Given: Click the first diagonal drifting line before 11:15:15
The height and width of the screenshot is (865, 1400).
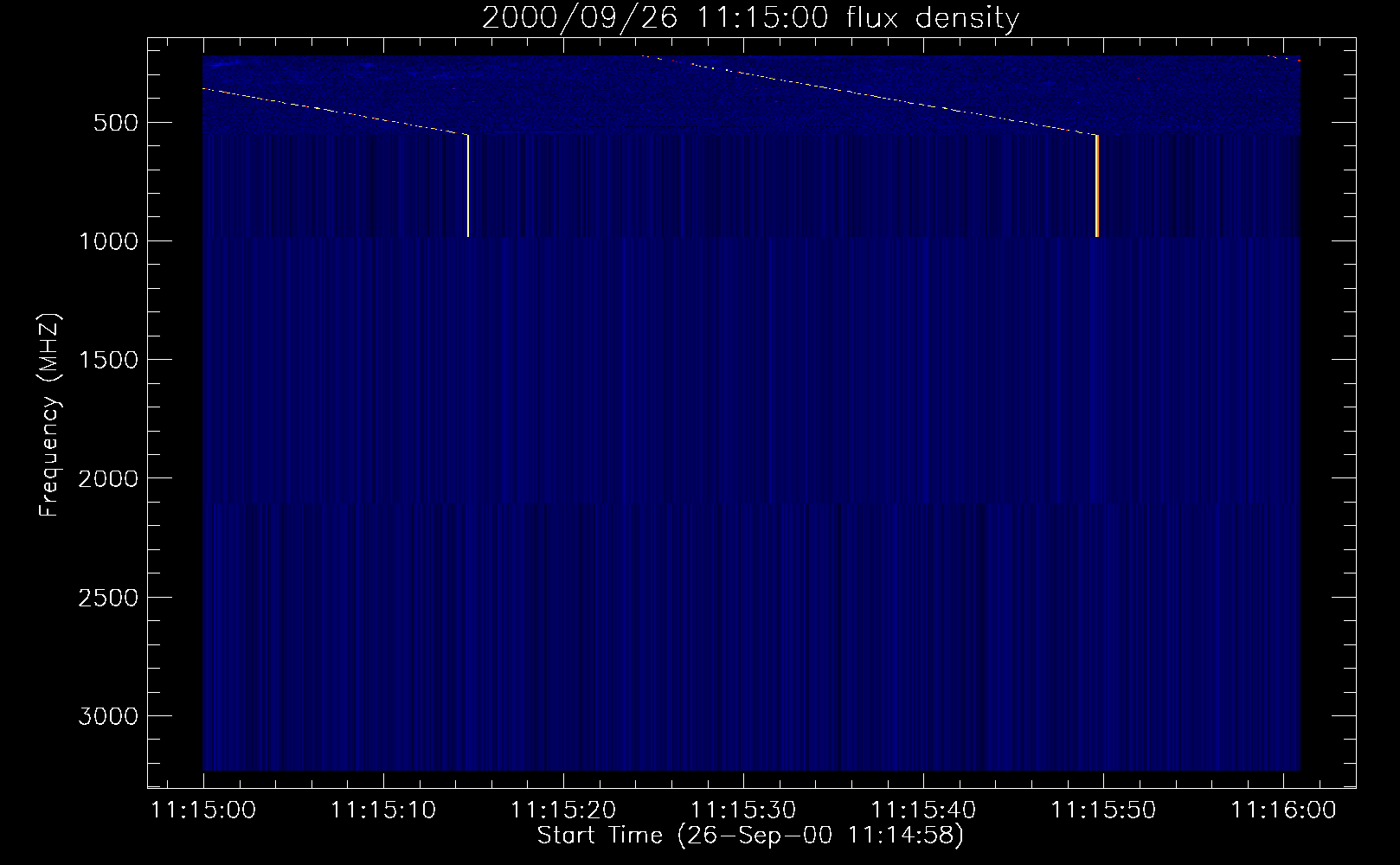Looking at the screenshot, I should click(x=335, y=112).
